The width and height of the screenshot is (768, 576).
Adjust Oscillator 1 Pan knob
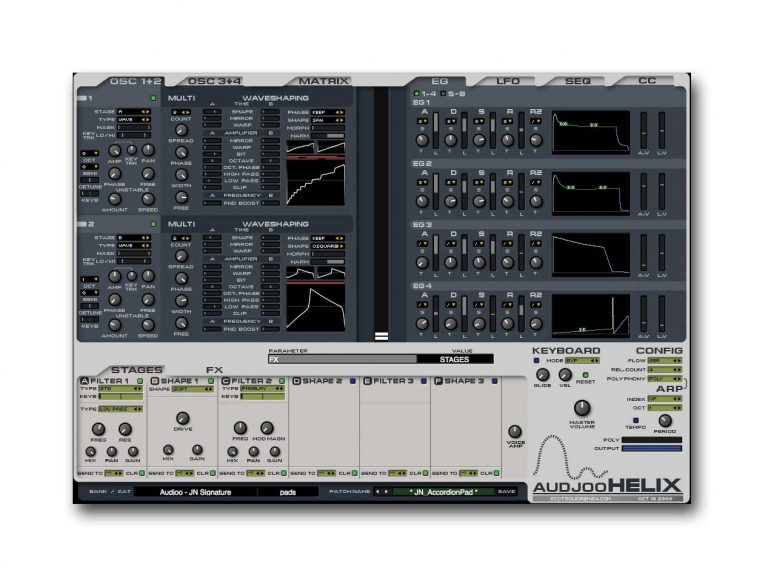pyautogui.click(x=148, y=150)
